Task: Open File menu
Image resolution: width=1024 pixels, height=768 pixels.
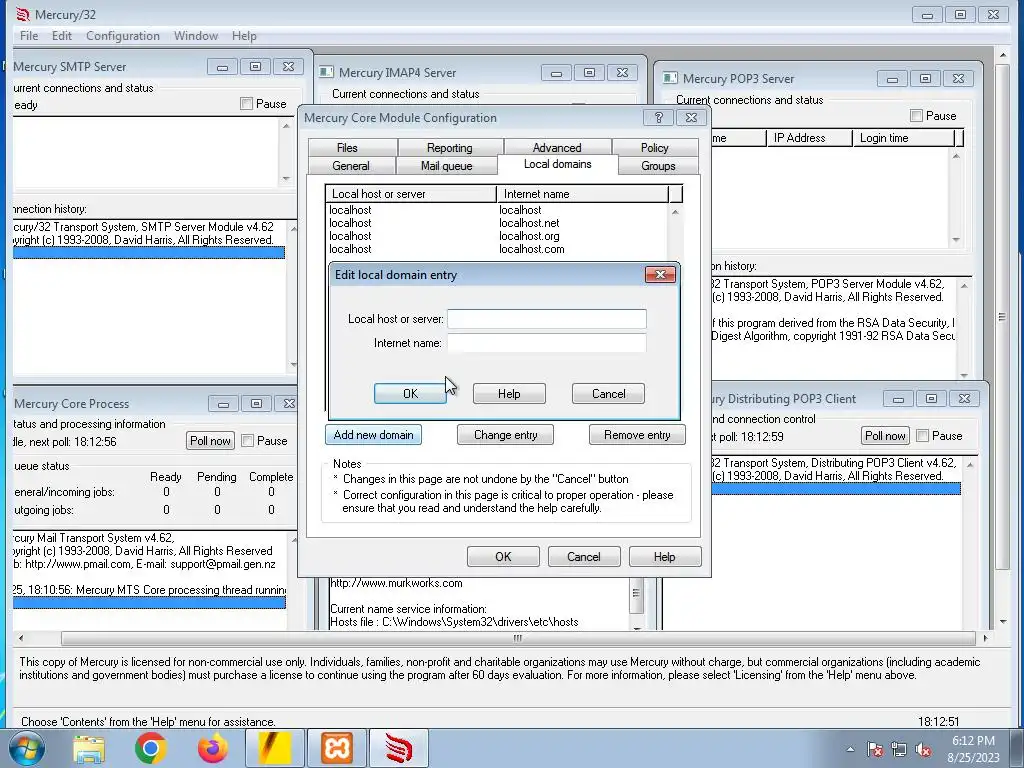Action: (29, 36)
